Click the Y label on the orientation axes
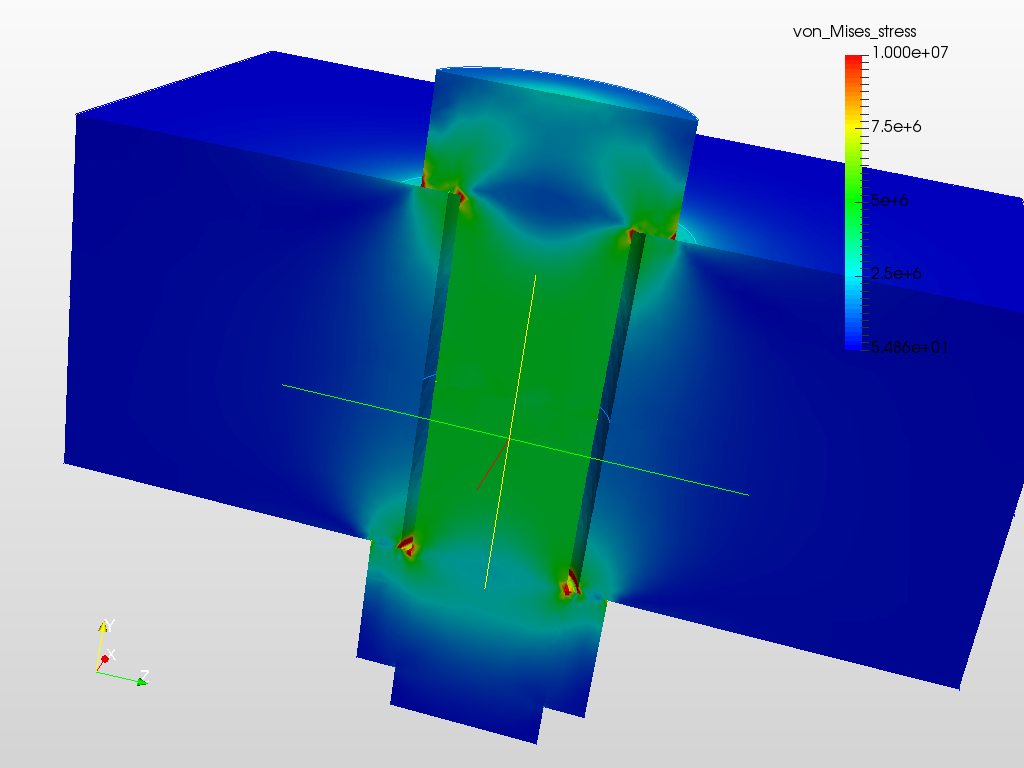 (109, 626)
